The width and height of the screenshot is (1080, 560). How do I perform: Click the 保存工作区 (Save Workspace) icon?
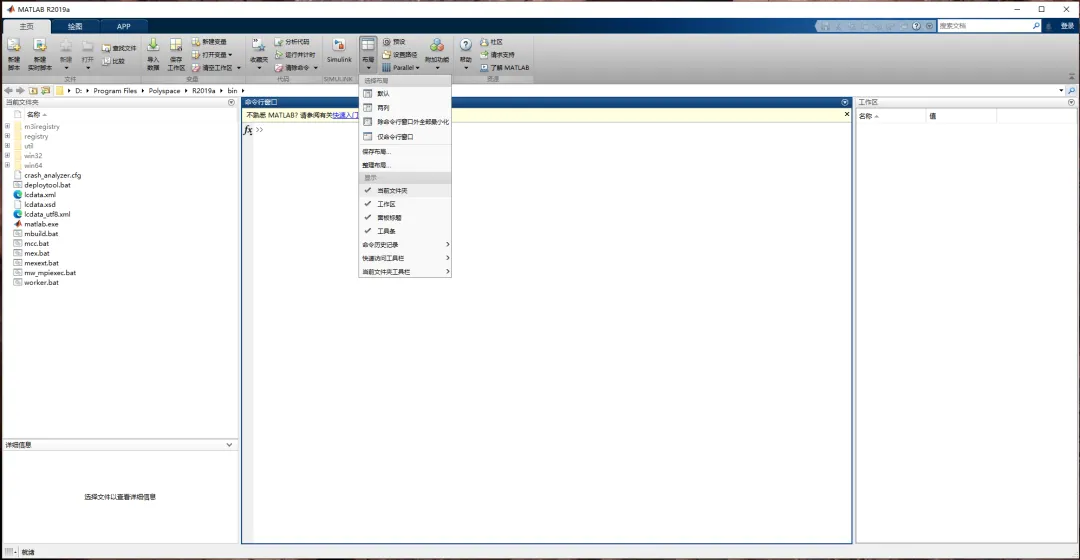pyautogui.click(x=176, y=46)
